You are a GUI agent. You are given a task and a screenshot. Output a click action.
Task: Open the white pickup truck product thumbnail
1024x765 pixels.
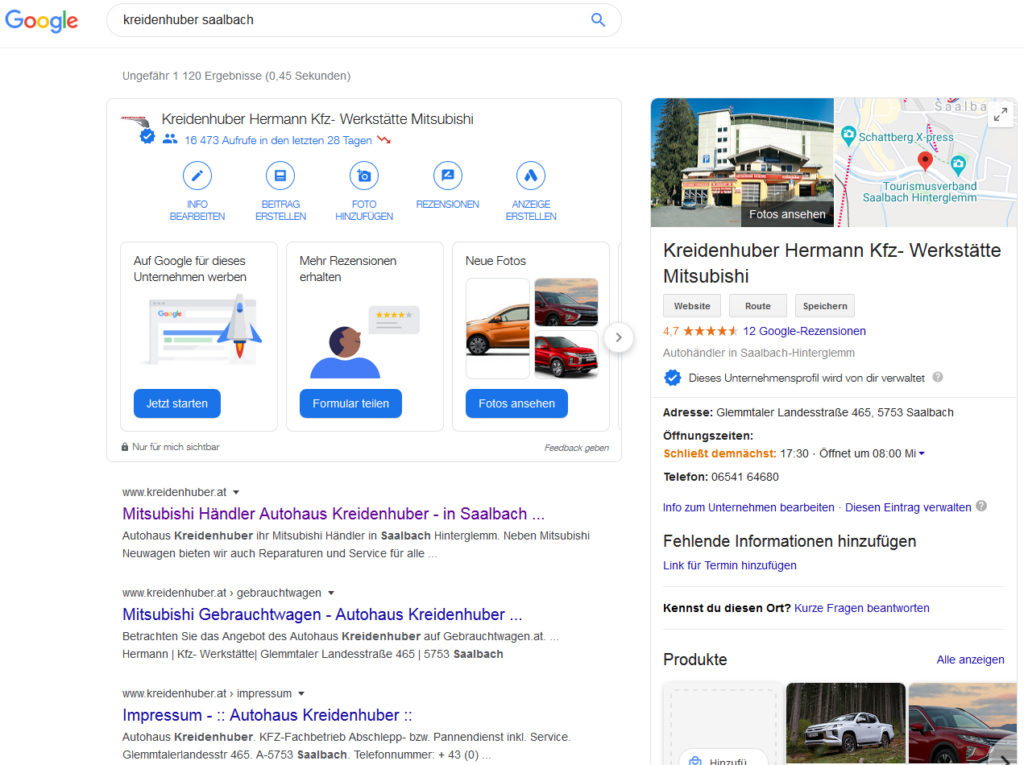click(x=846, y=723)
